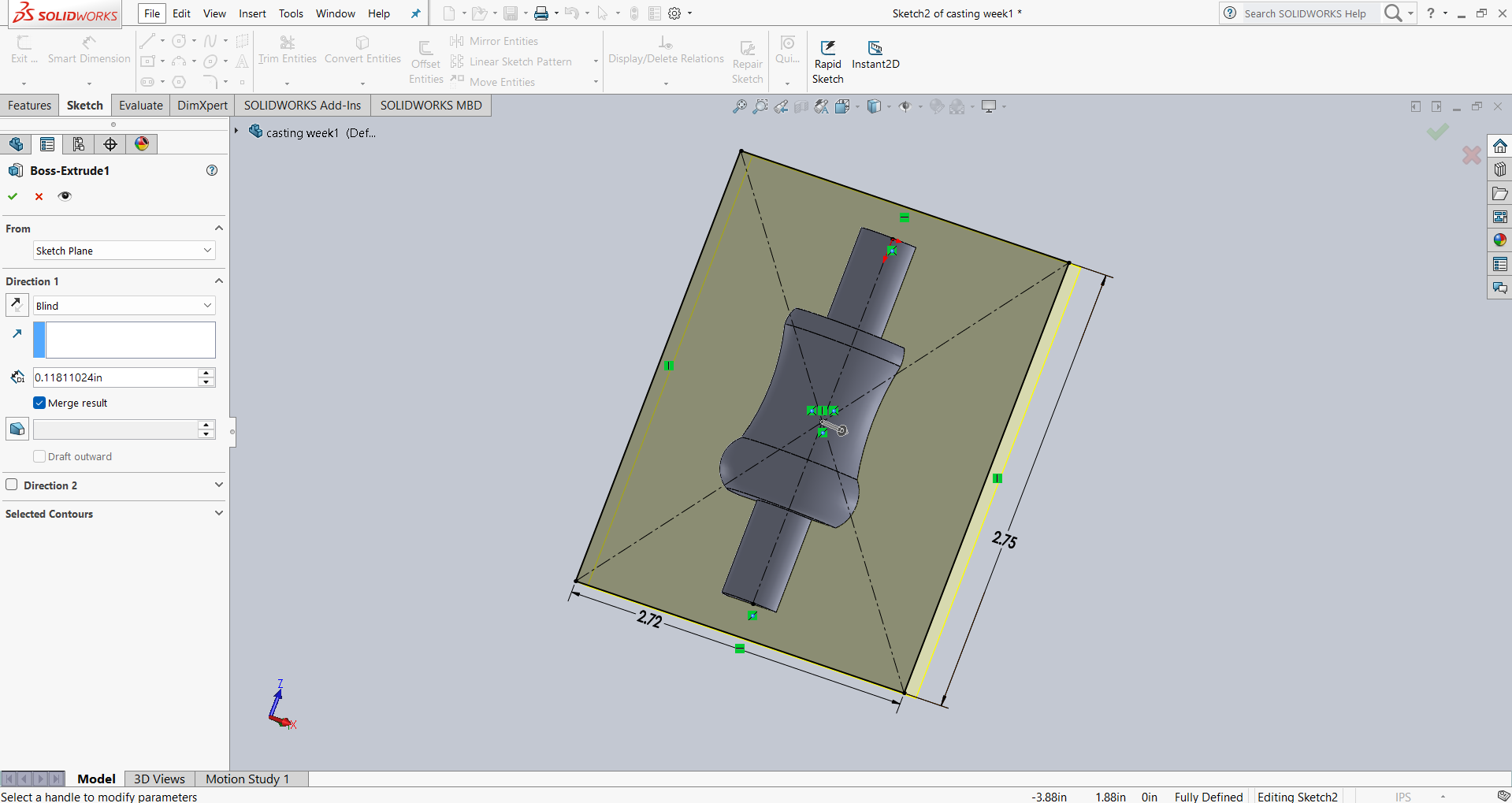1512x803 pixels.
Task: Enable Direction 2 checkbox
Action: (12, 485)
